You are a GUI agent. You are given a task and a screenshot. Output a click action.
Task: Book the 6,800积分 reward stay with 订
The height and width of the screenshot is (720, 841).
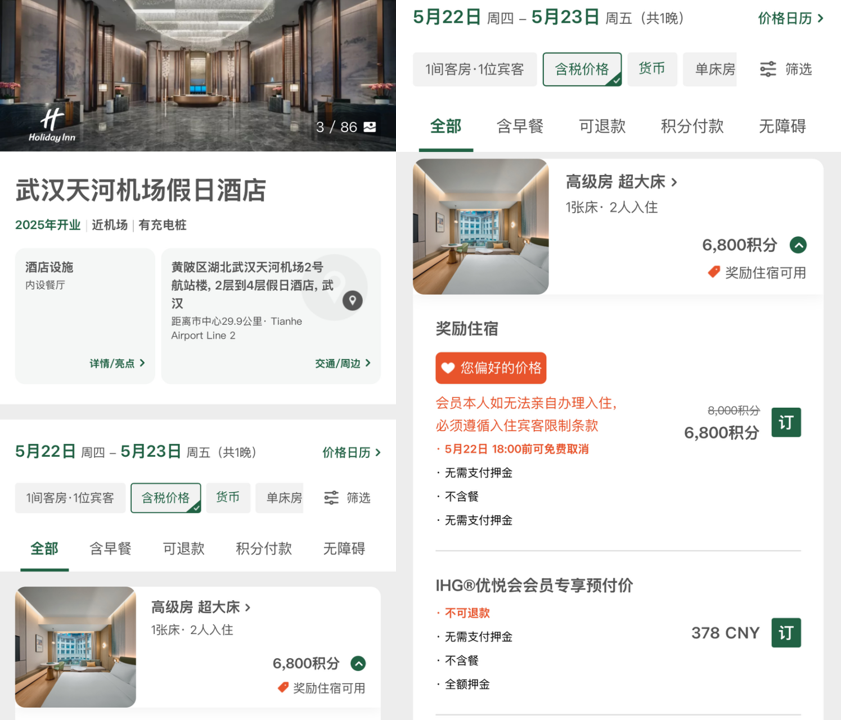(786, 422)
